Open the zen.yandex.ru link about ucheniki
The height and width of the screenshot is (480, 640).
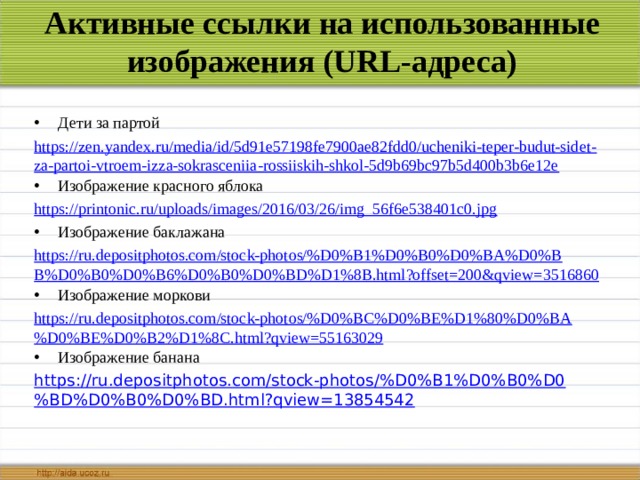tap(315, 156)
